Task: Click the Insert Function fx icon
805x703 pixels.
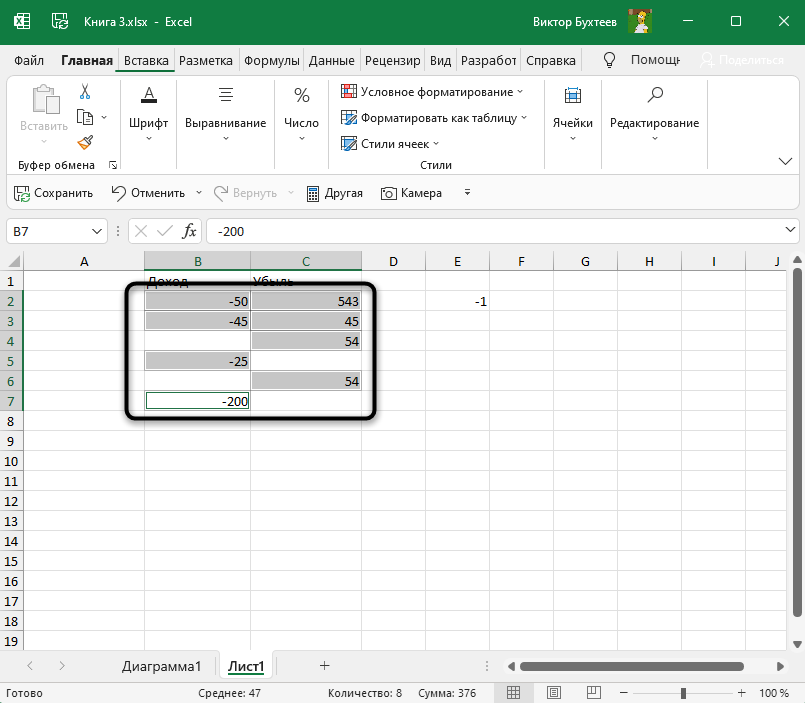Action: click(x=189, y=231)
